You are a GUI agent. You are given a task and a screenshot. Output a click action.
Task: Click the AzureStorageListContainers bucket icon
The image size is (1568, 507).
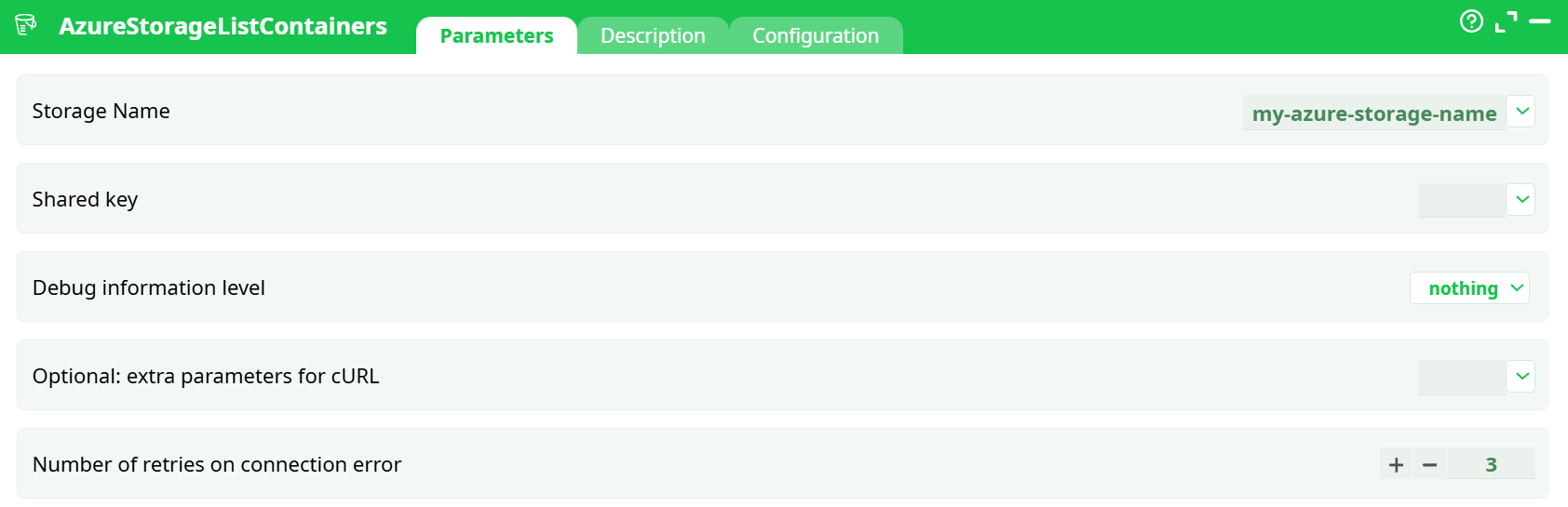pyautogui.click(x=26, y=24)
